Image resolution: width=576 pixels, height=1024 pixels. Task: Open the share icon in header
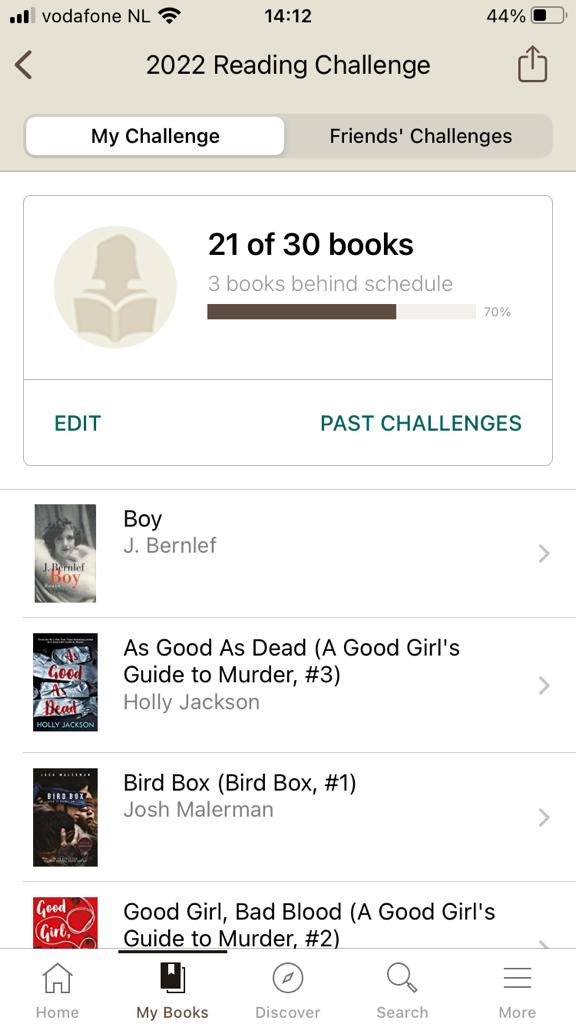pyautogui.click(x=532, y=64)
